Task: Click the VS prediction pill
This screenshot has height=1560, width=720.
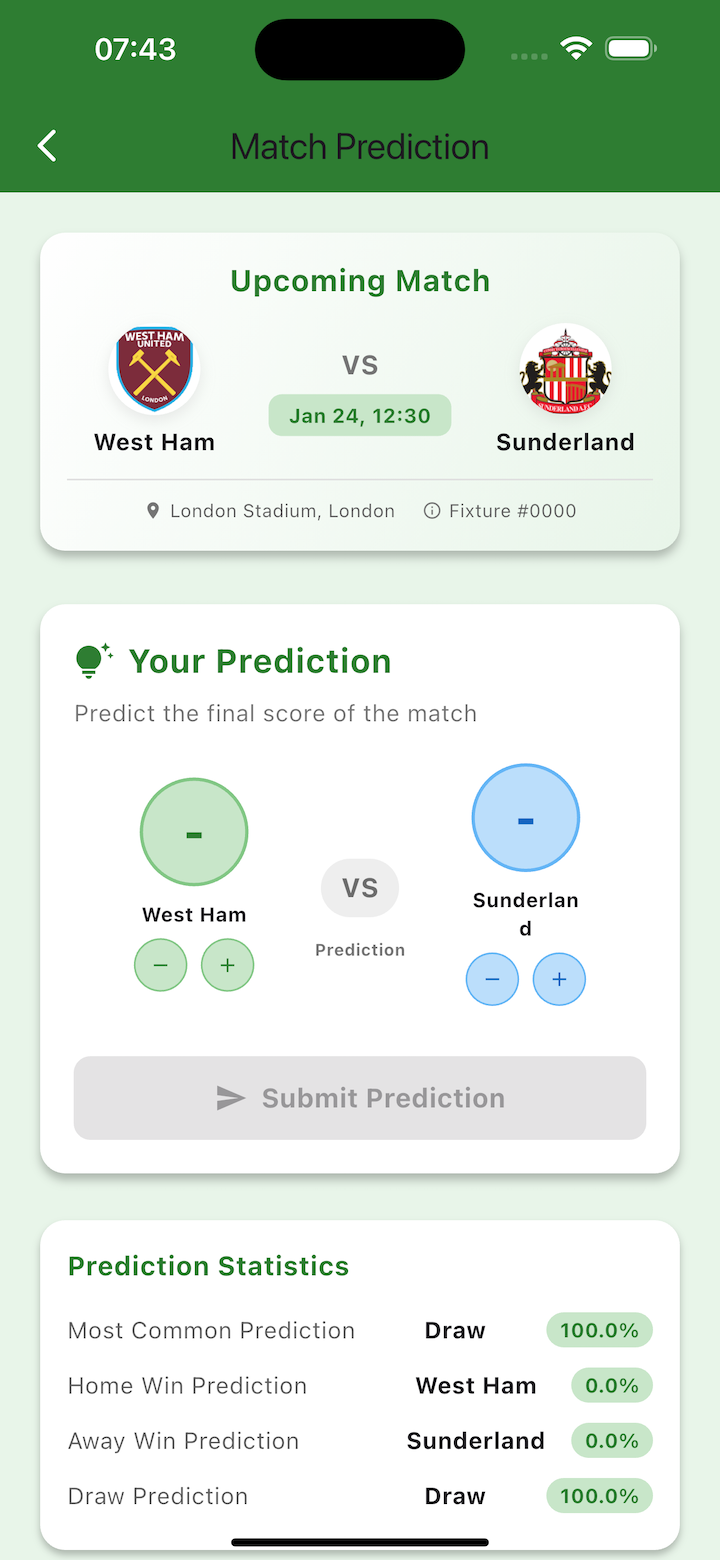Action: 360,888
